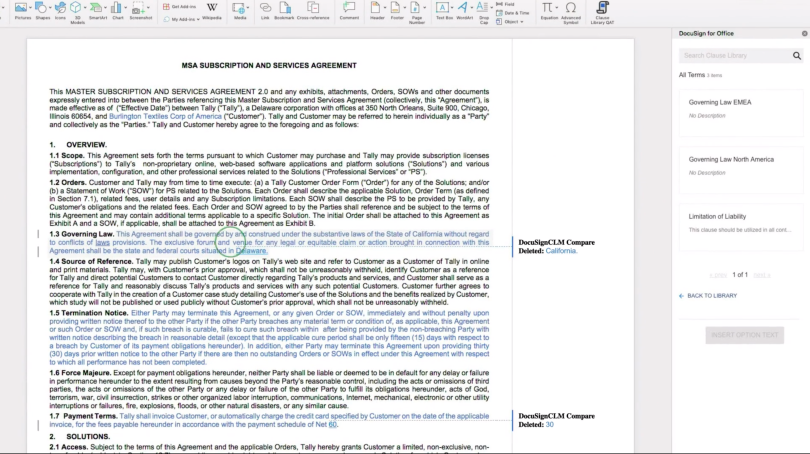Insert a Chart from the ribbon

tap(118, 9)
